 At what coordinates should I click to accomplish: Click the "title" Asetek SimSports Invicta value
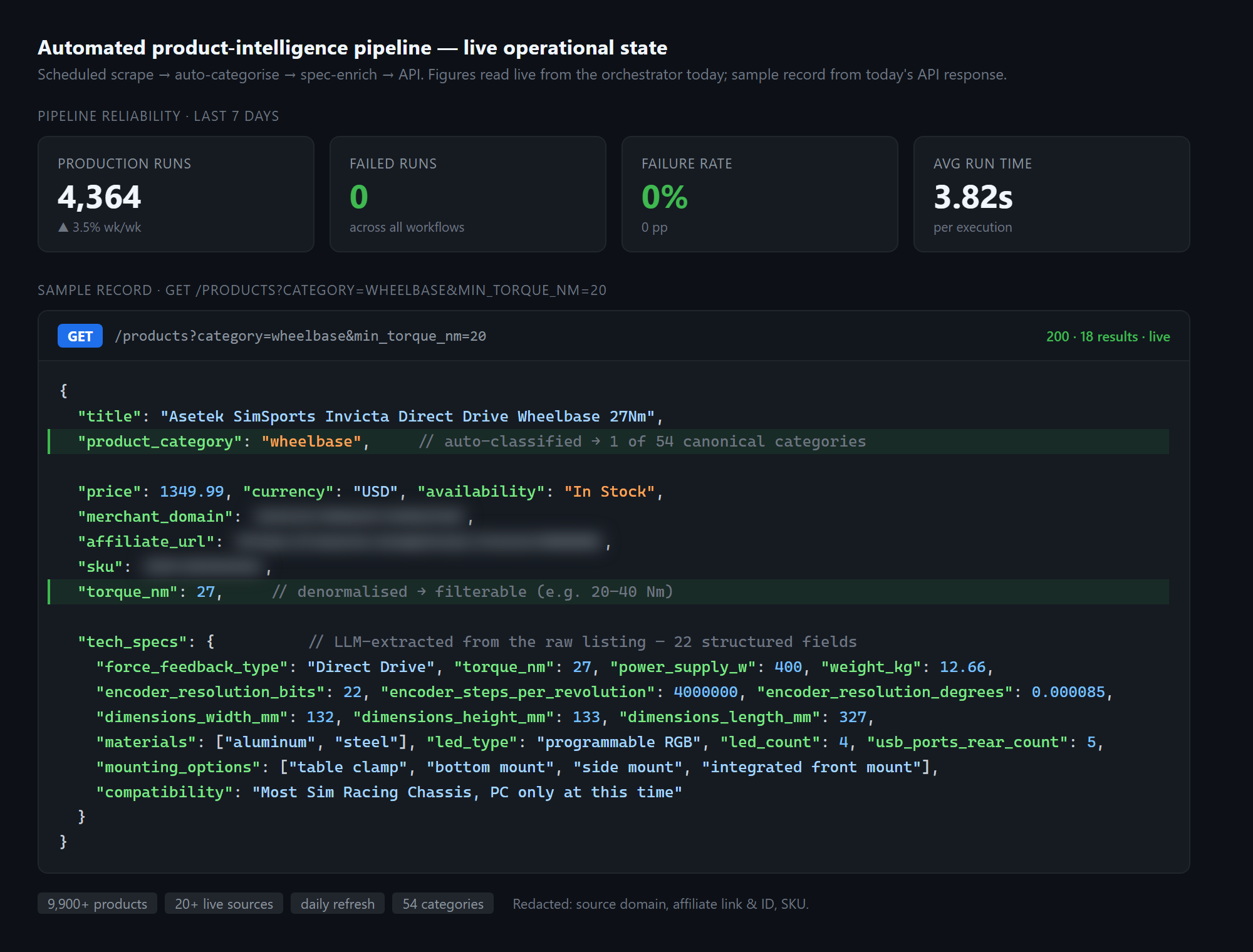(408, 416)
